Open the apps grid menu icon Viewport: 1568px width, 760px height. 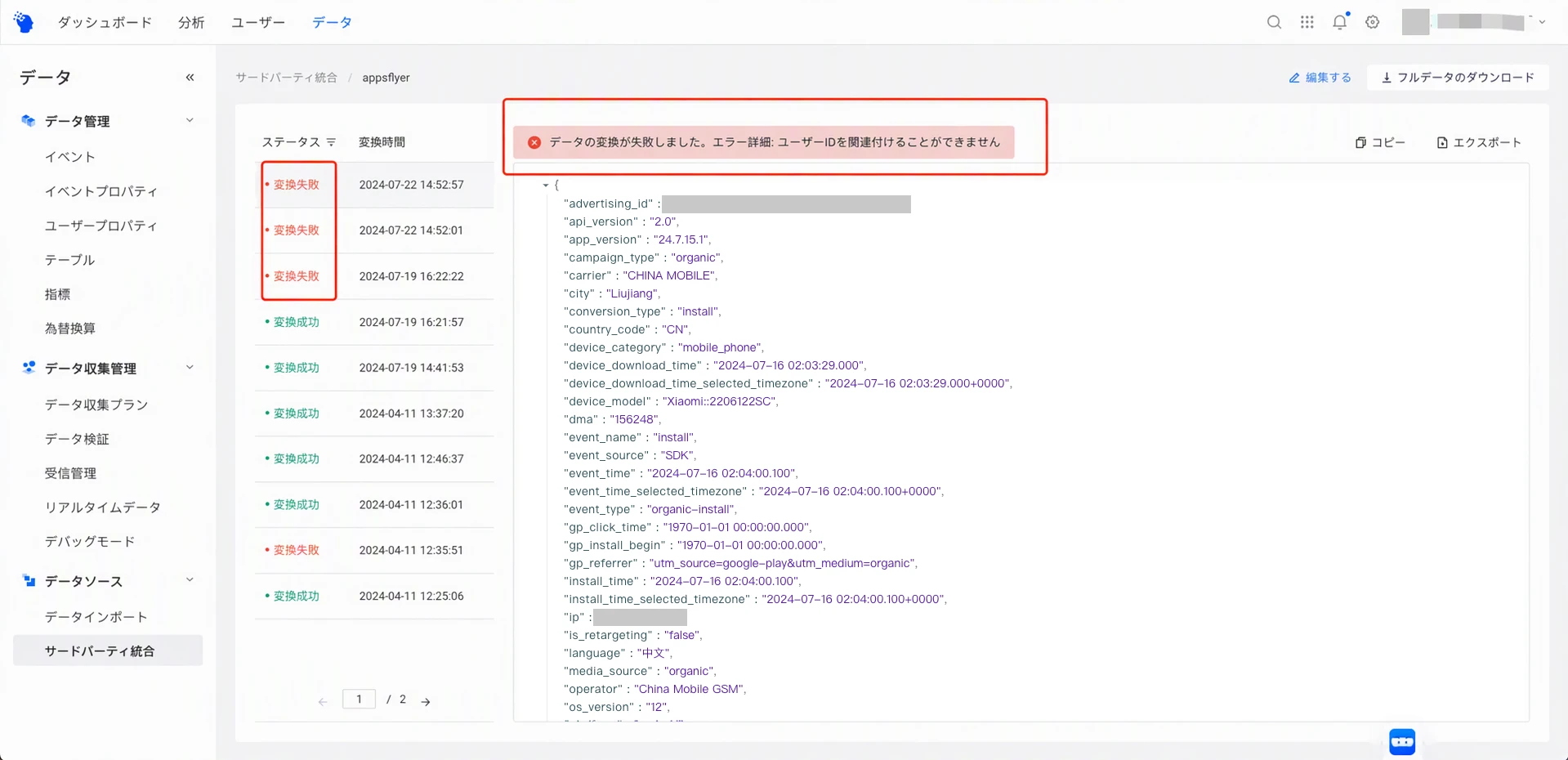point(1307,22)
